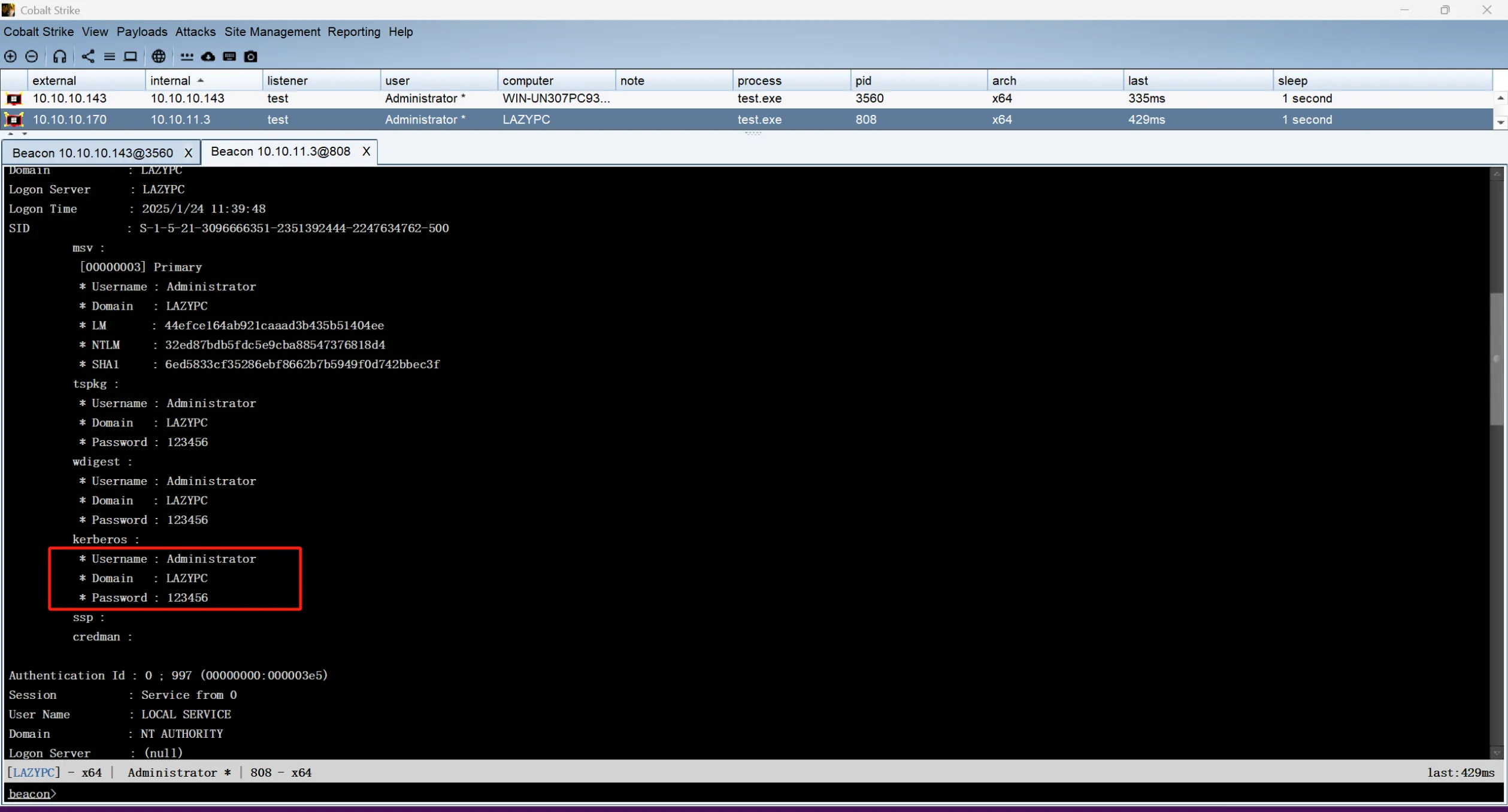
Task: Sort sessions by the process column
Action: pyautogui.click(x=791, y=81)
